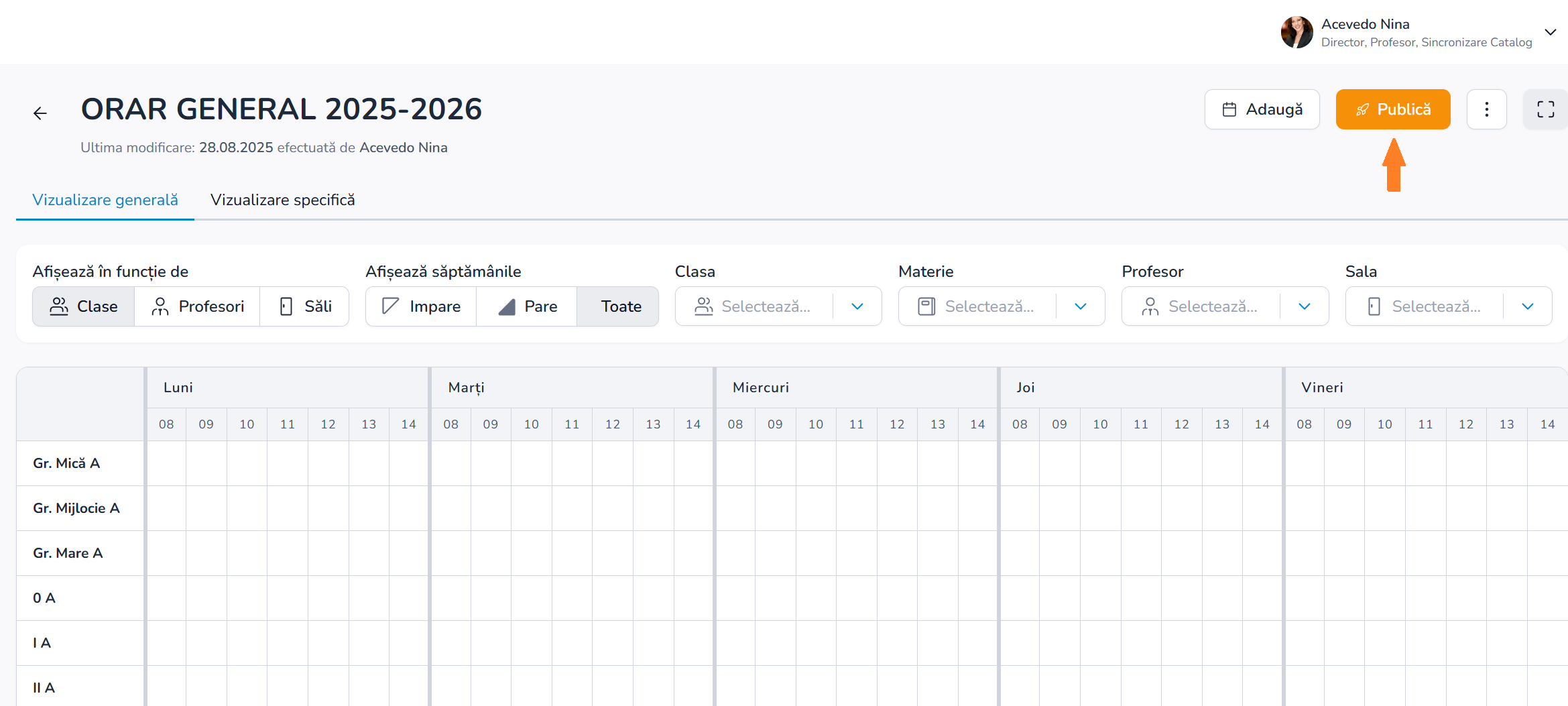Click Marți 10 hour column header
The width and height of the screenshot is (1568, 706).
pyautogui.click(x=532, y=424)
